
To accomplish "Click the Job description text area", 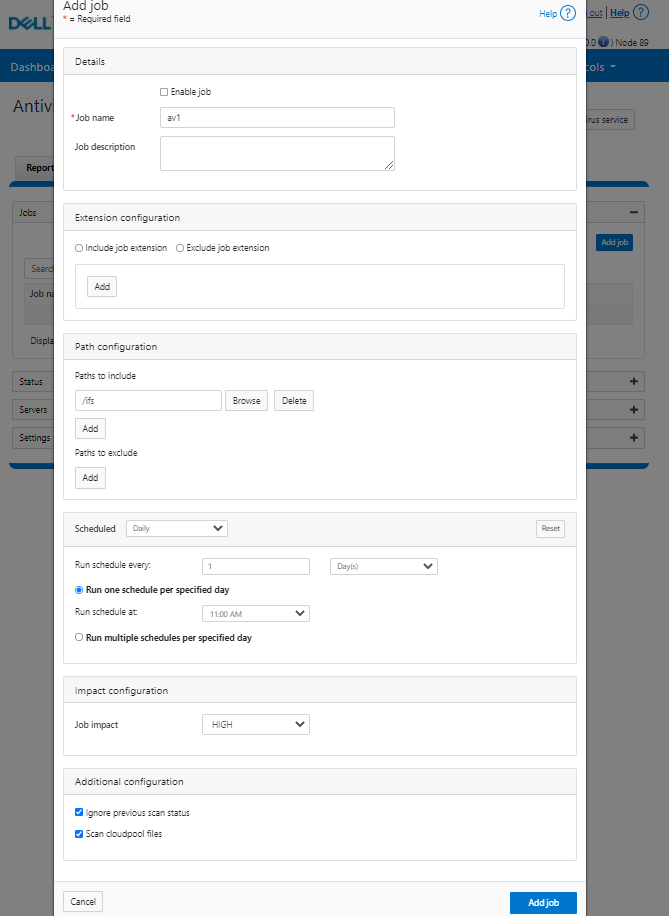I will point(277,153).
